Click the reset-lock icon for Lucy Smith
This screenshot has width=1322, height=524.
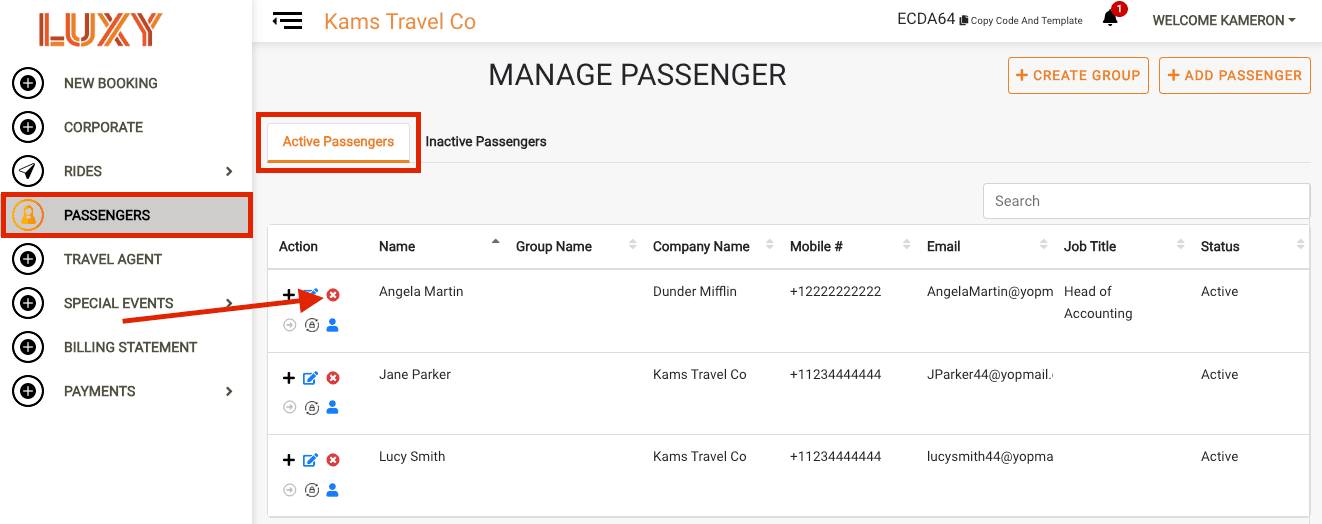tap(311, 490)
